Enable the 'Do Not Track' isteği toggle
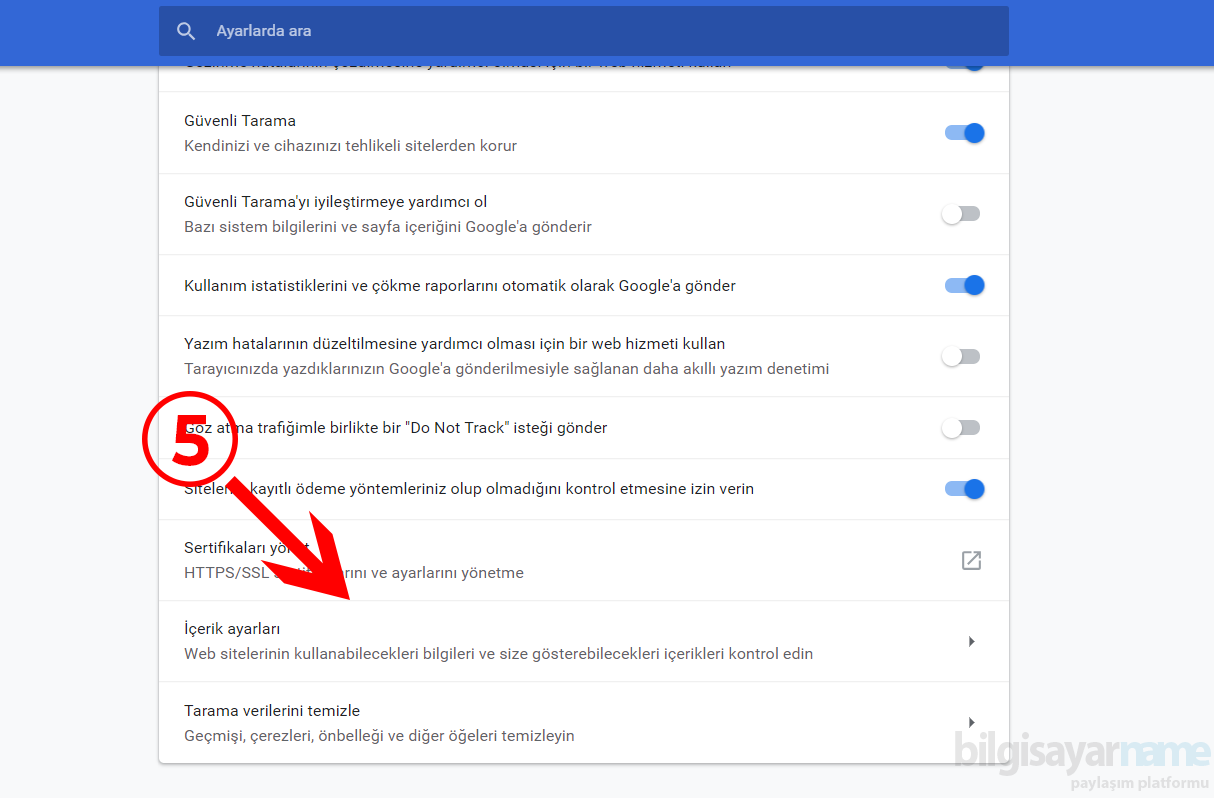Image resolution: width=1214 pixels, height=798 pixels. point(961,428)
